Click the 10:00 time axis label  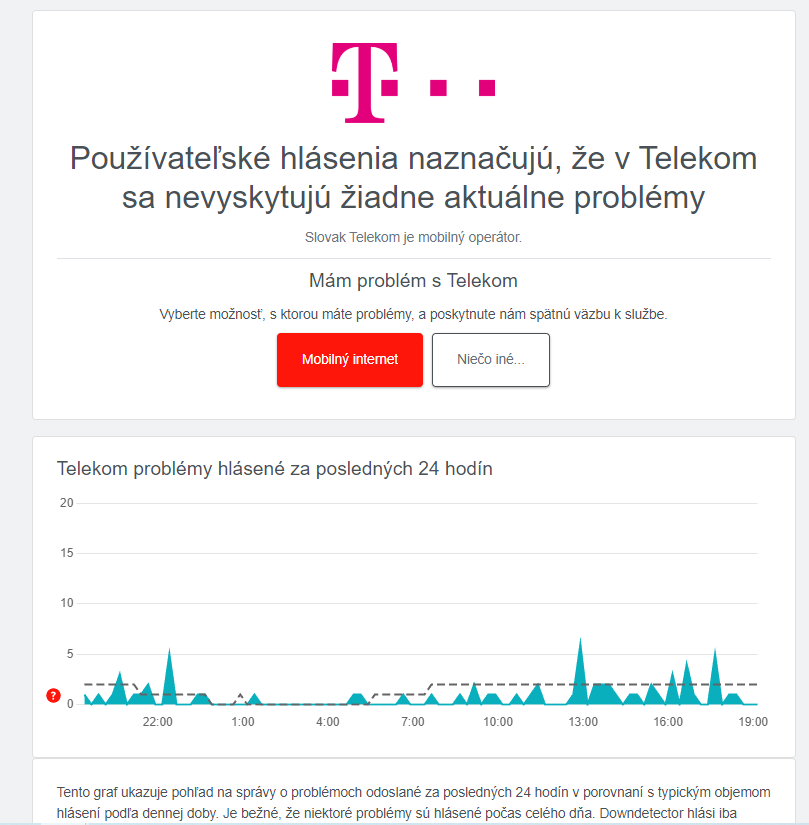pyautogui.click(x=498, y=722)
